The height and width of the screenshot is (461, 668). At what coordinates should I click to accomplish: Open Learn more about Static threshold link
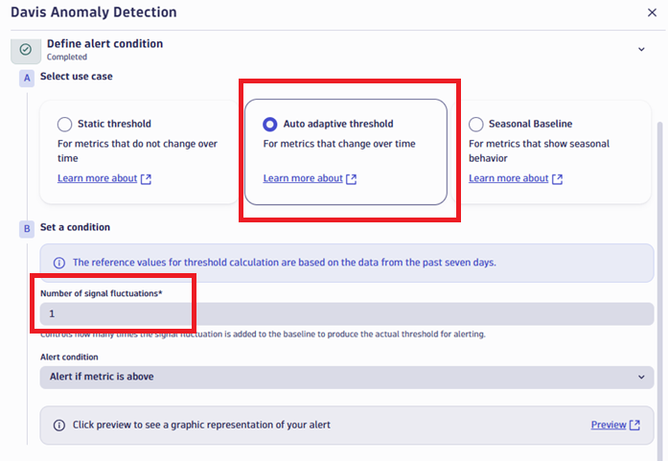(97, 178)
